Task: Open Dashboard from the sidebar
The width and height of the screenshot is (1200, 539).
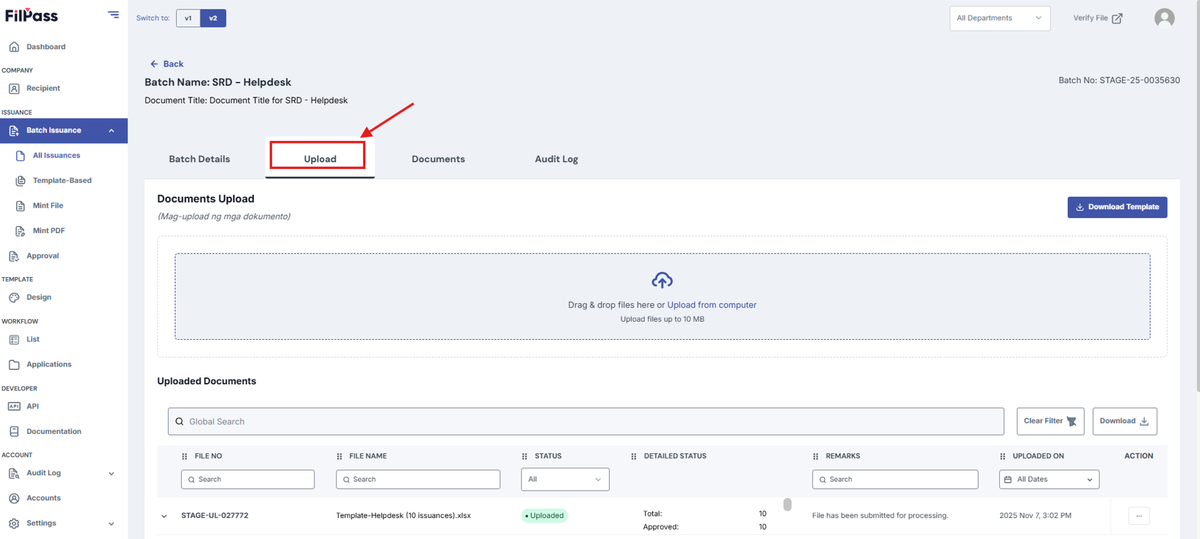Action: [46, 47]
